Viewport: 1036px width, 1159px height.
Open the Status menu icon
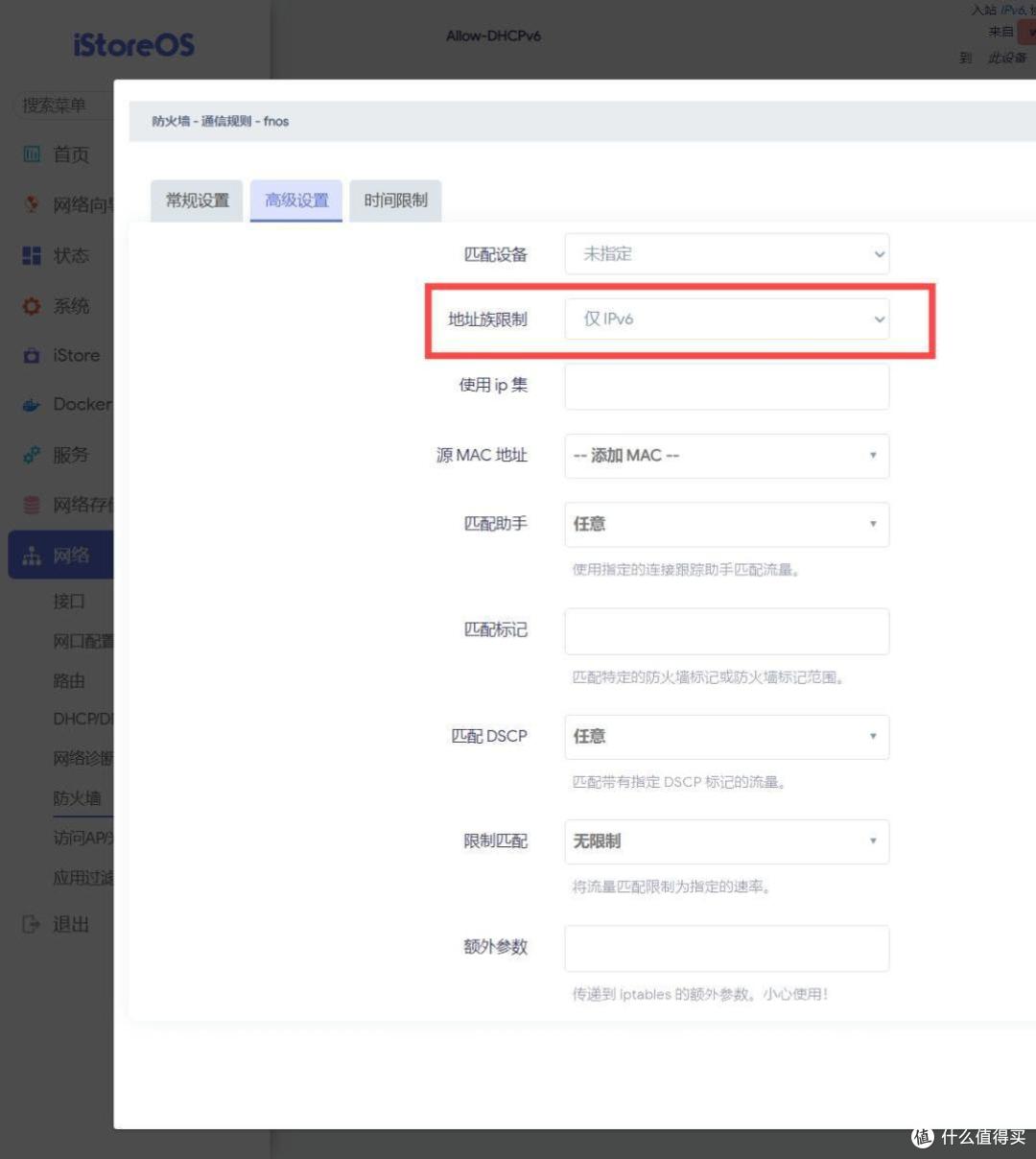coord(32,255)
